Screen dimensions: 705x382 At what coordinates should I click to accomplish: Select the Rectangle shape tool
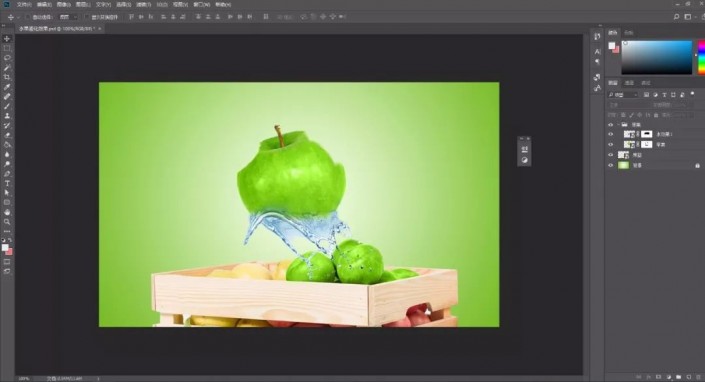7,202
